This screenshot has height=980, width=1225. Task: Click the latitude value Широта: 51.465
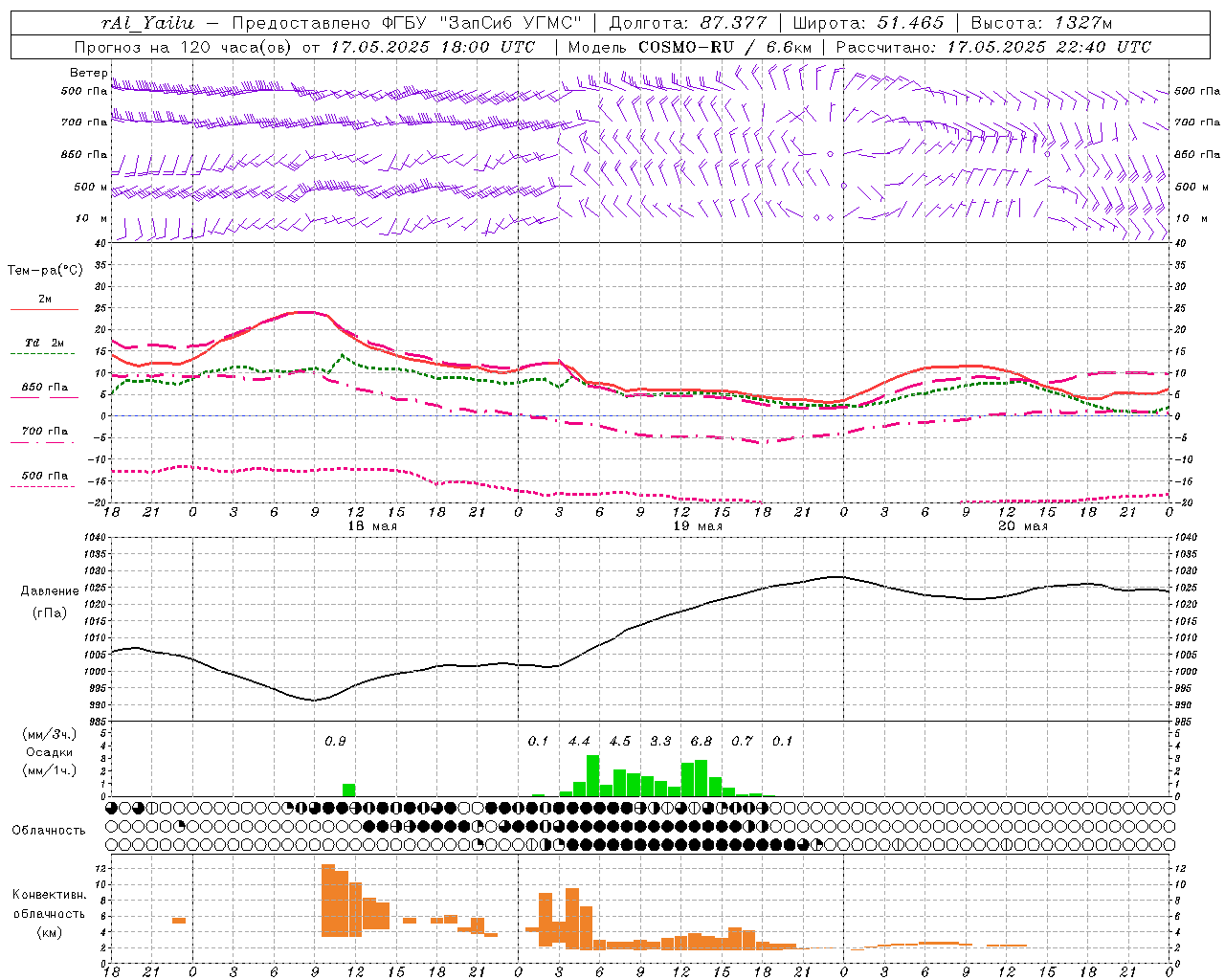(x=868, y=23)
